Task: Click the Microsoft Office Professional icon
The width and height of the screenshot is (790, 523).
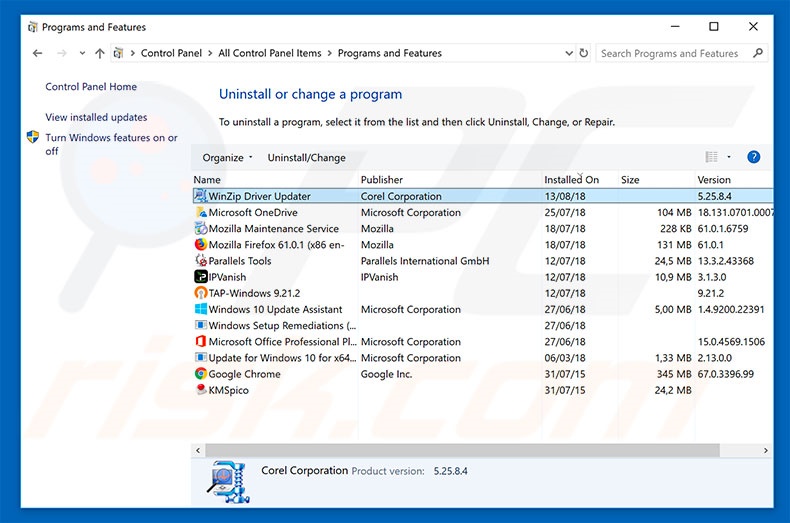Action: 201,341
